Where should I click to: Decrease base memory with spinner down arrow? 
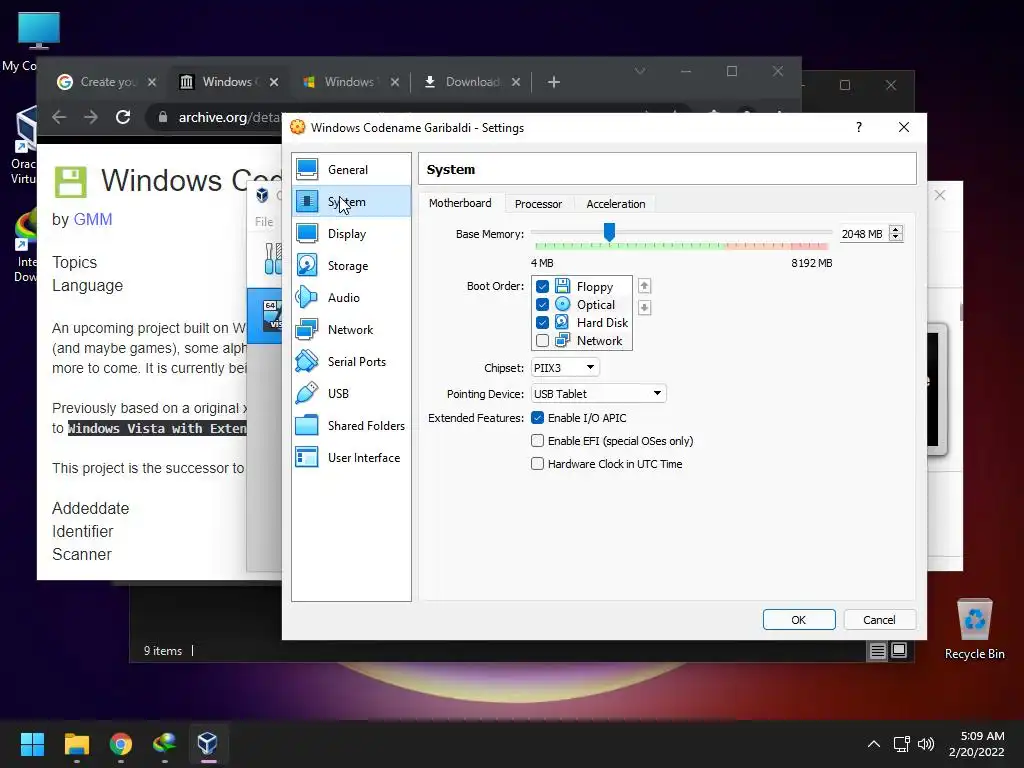point(896,238)
